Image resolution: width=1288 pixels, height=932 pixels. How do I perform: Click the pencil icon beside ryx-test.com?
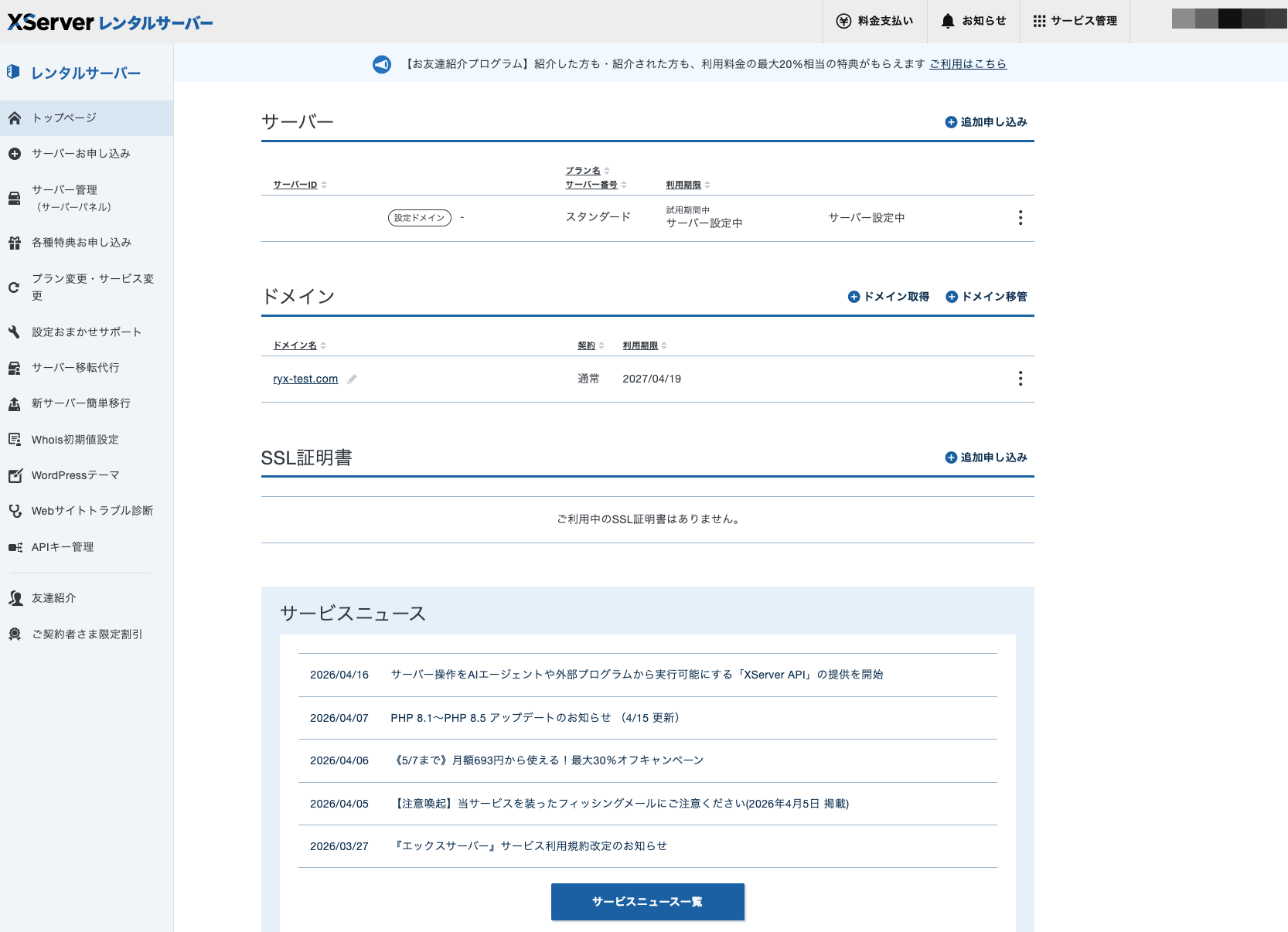352,379
